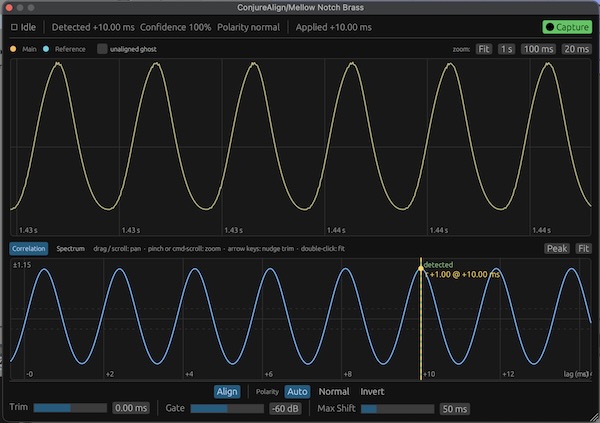Click the window resize grip icon

pyautogui.click(x=594, y=417)
